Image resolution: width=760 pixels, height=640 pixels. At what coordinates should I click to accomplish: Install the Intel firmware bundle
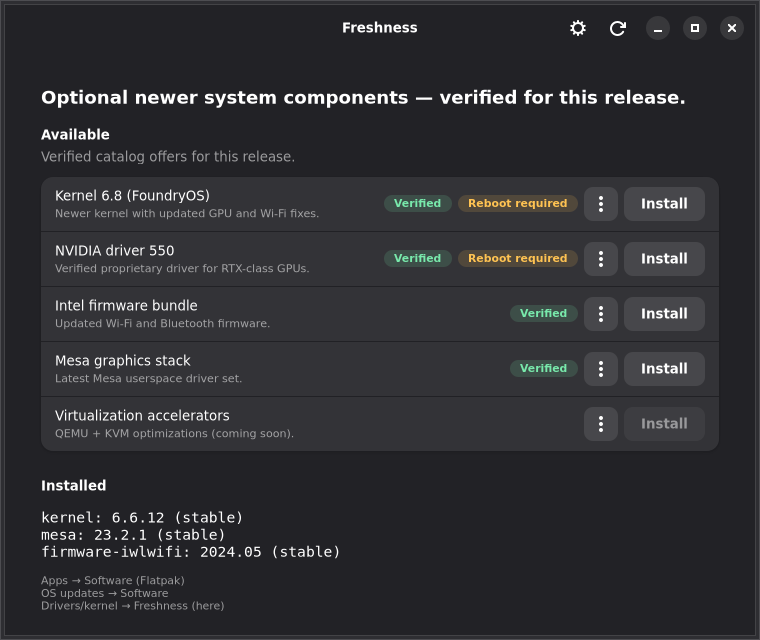pos(664,314)
